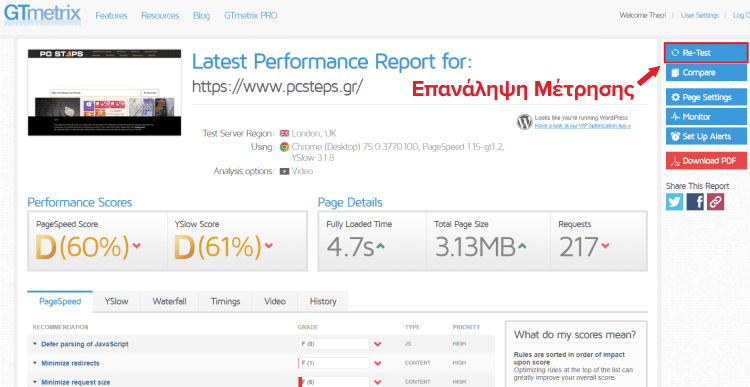The image size is (750, 387).
Task: Switch to History tab
Action: [323, 301]
